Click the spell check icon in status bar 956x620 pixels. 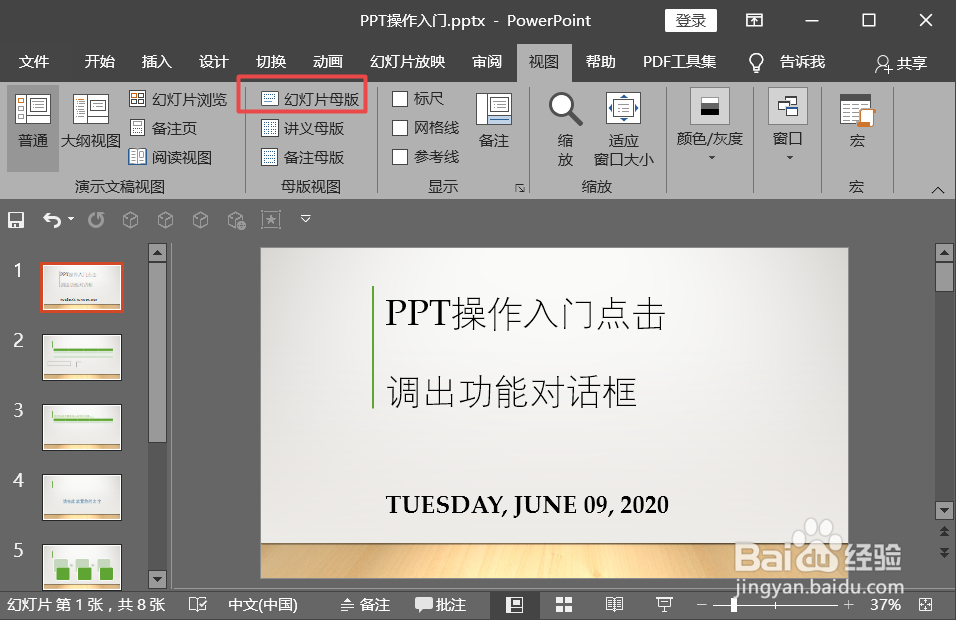click(x=198, y=604)
